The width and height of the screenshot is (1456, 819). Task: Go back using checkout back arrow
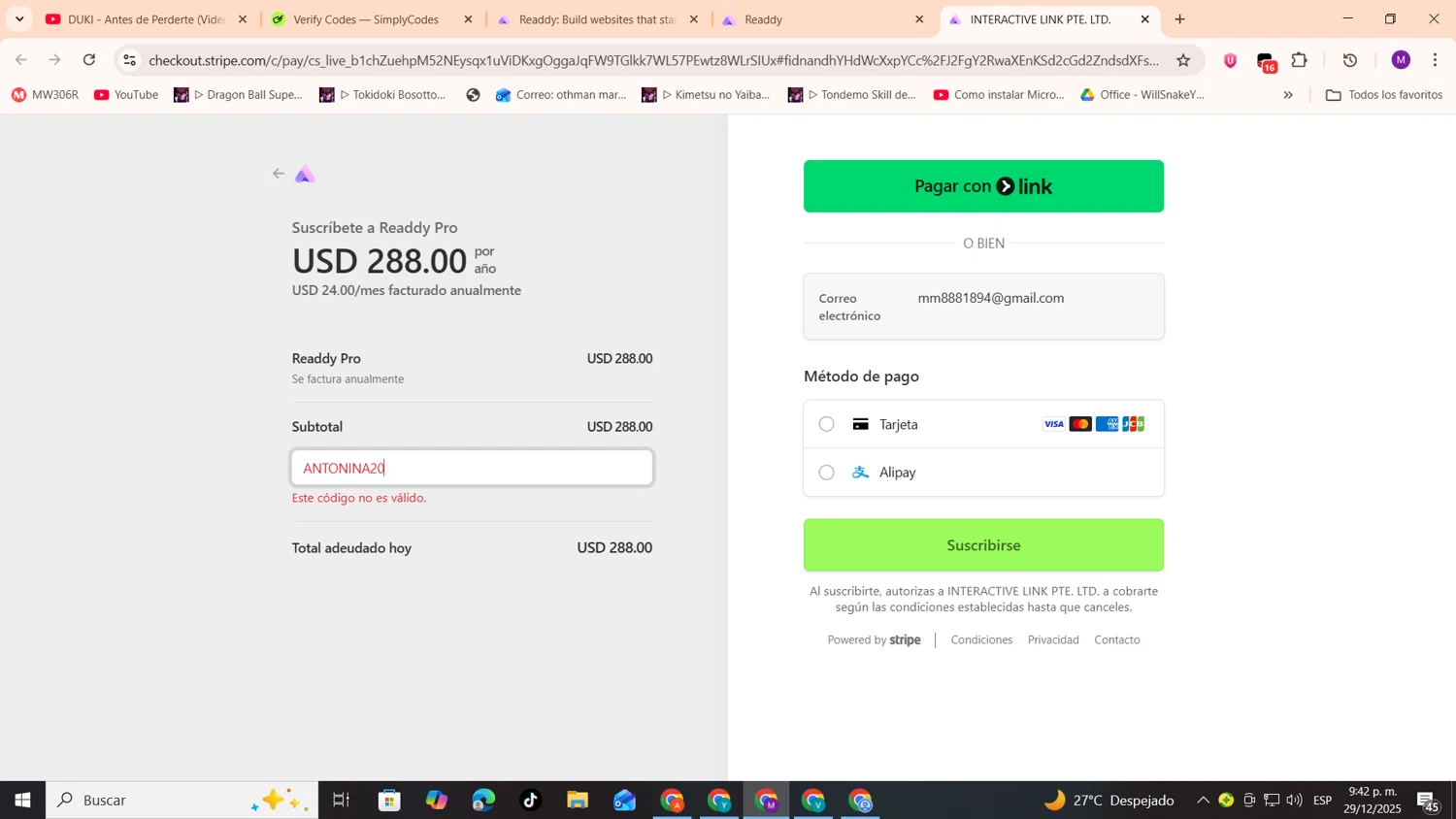[279, 174]
